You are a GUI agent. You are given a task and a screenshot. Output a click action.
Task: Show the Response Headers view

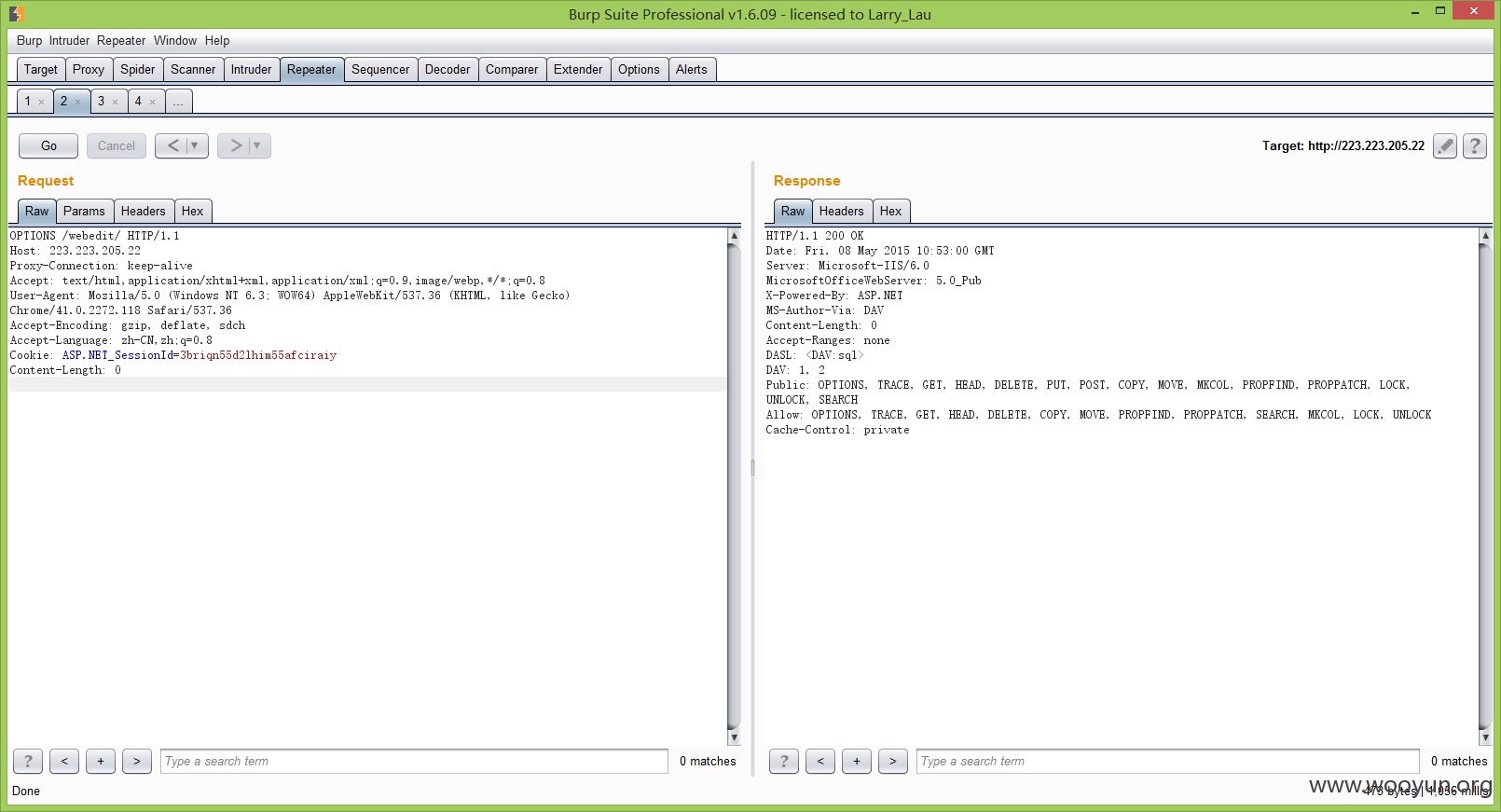coord(842,211)
